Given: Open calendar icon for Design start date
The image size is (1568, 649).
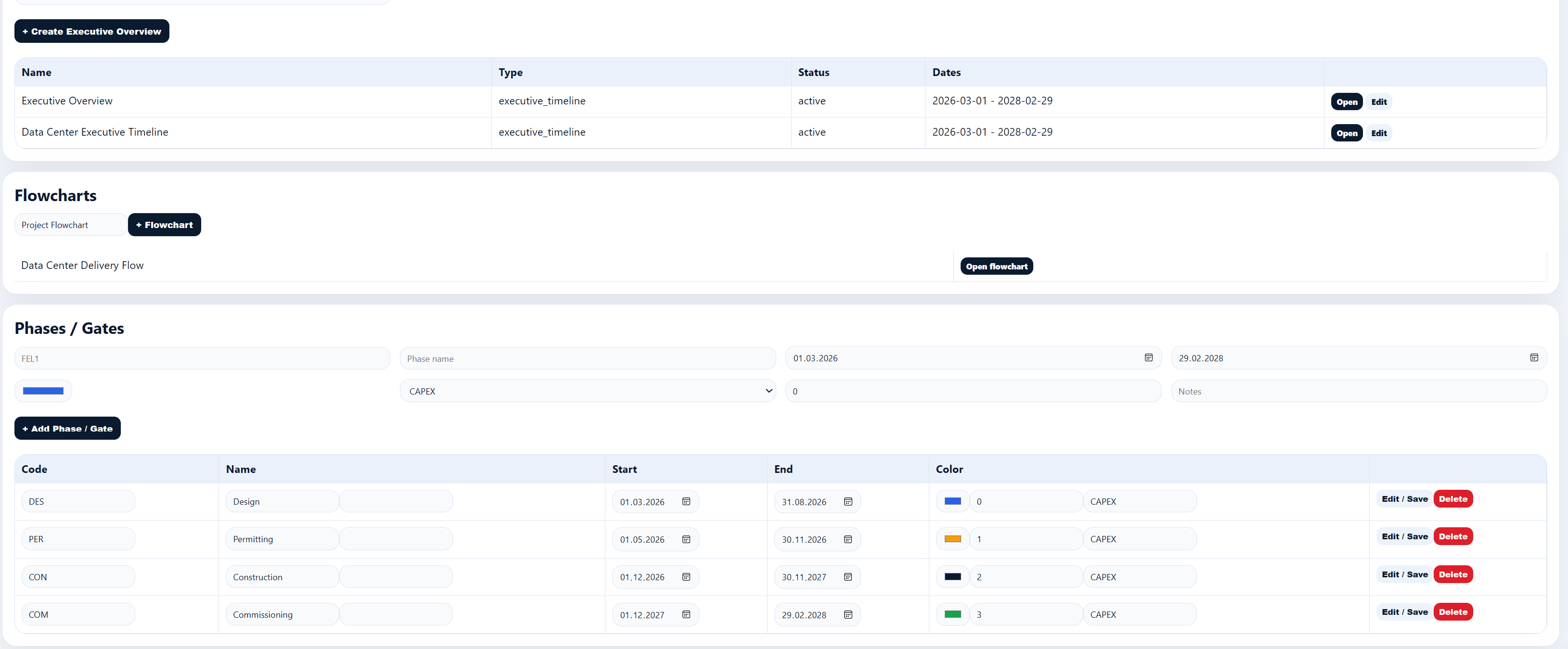Looking at the screenshot, I should [686, 501].
